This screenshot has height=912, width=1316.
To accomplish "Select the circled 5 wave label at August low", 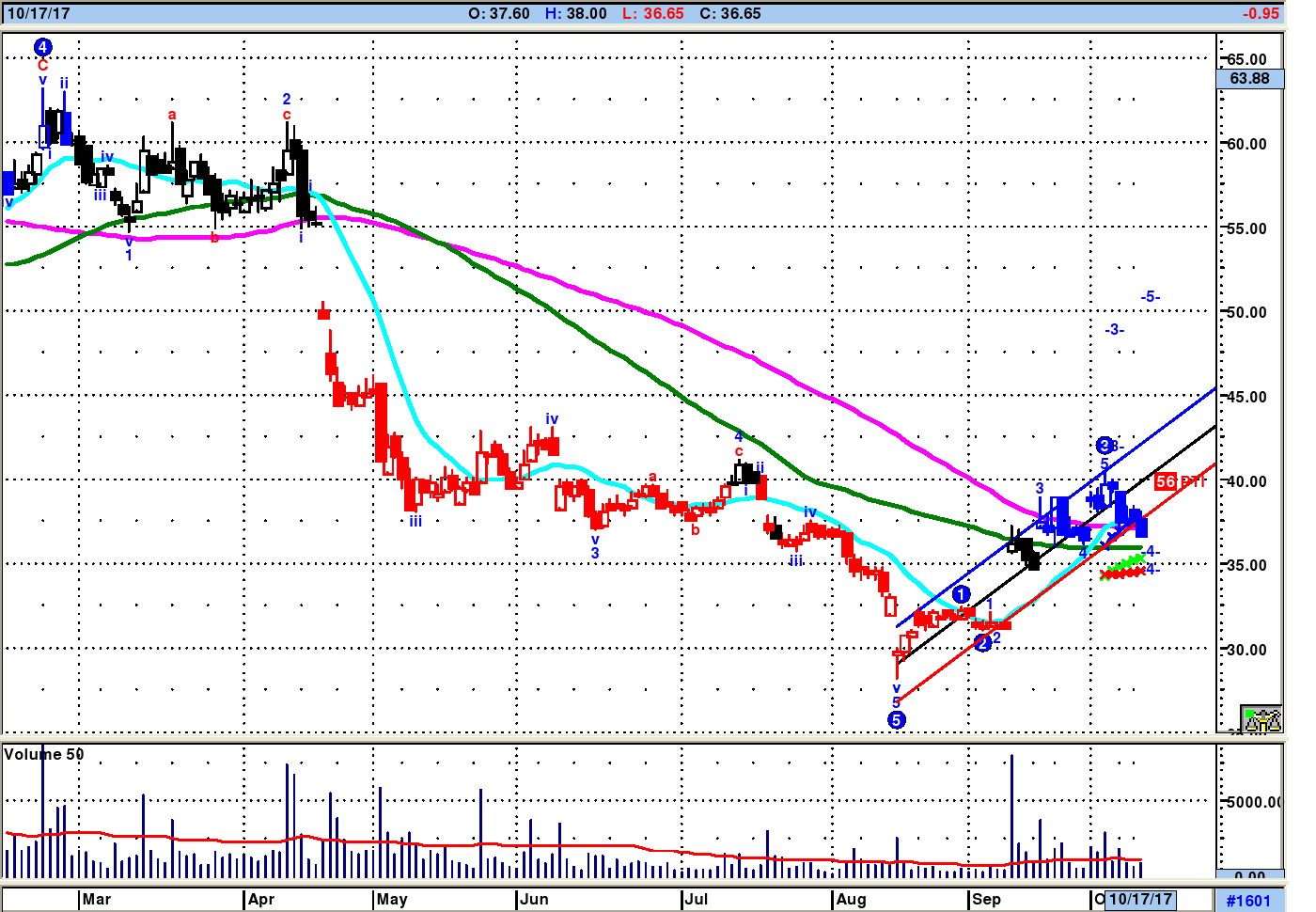I will 897,720.
